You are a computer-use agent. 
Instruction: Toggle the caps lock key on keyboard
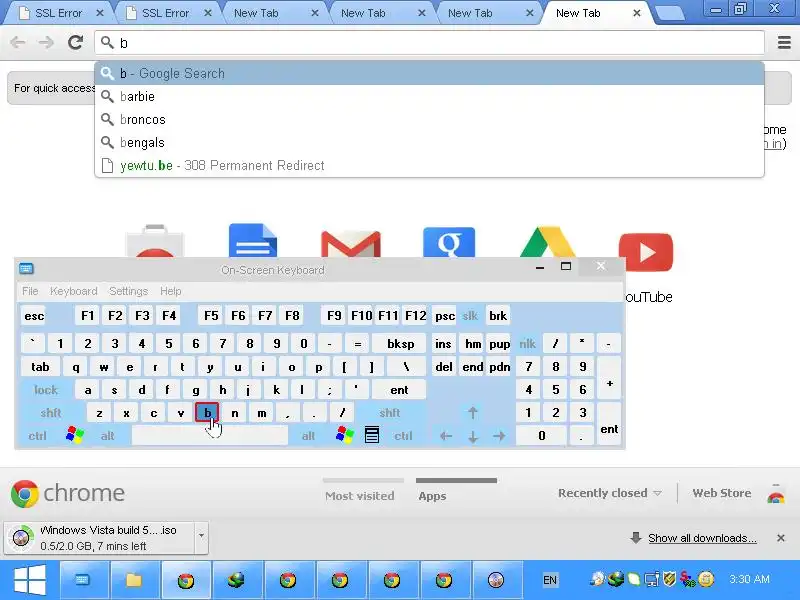(46, 390)
